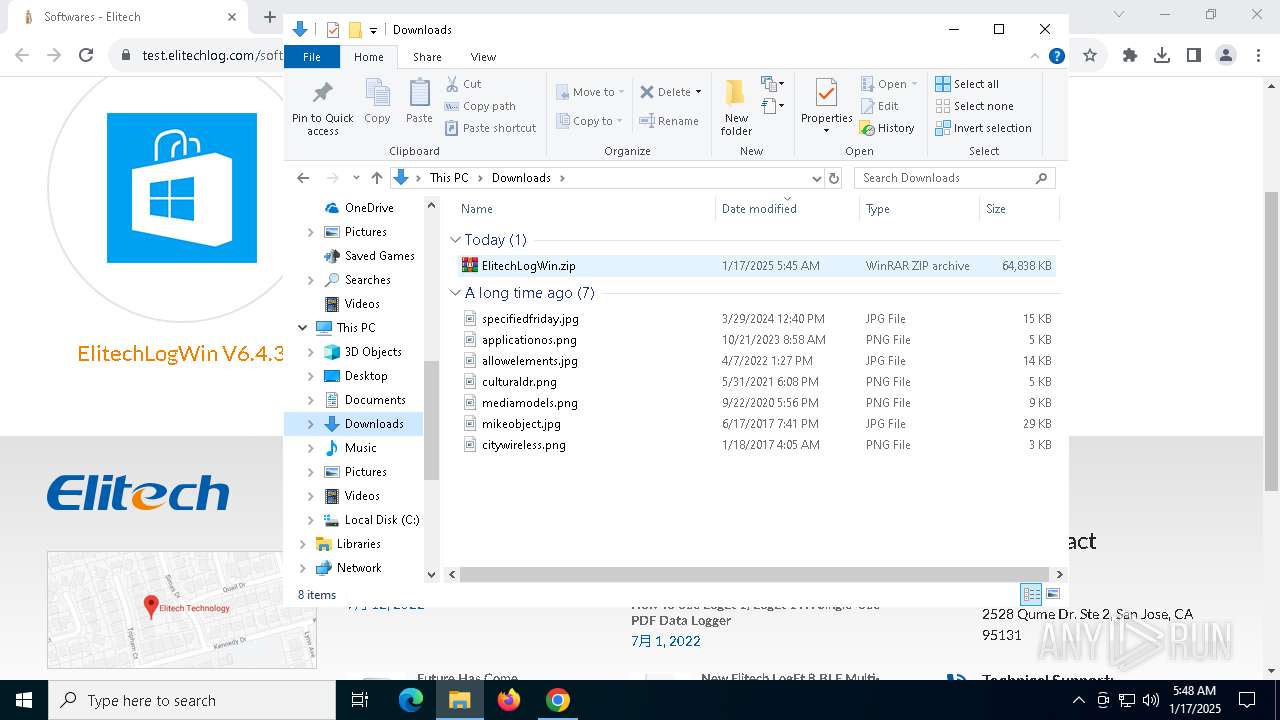Click the Search Downloads field
The image size is (1280, 720).
click(x=954, y=178)
